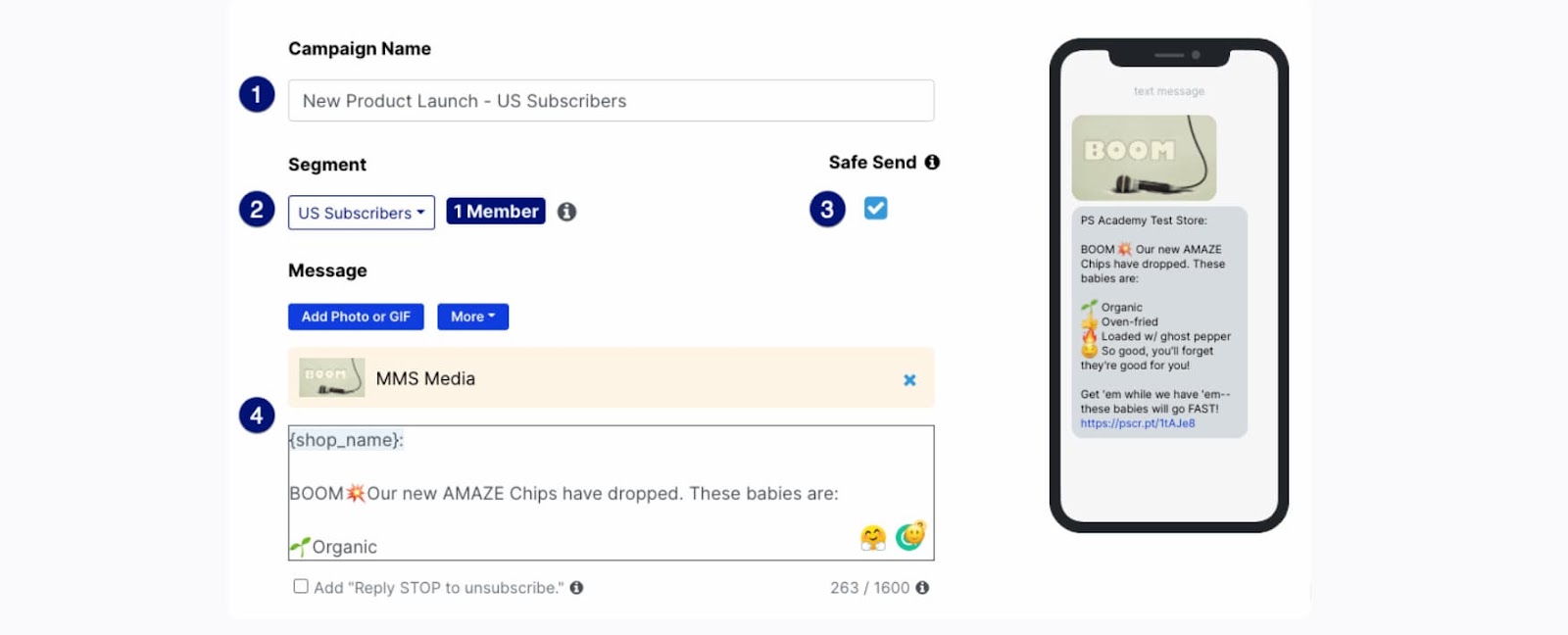Click the step 4 number badge
The width and height of the screenshot is (1568, 635).
(x=257, y=415)
